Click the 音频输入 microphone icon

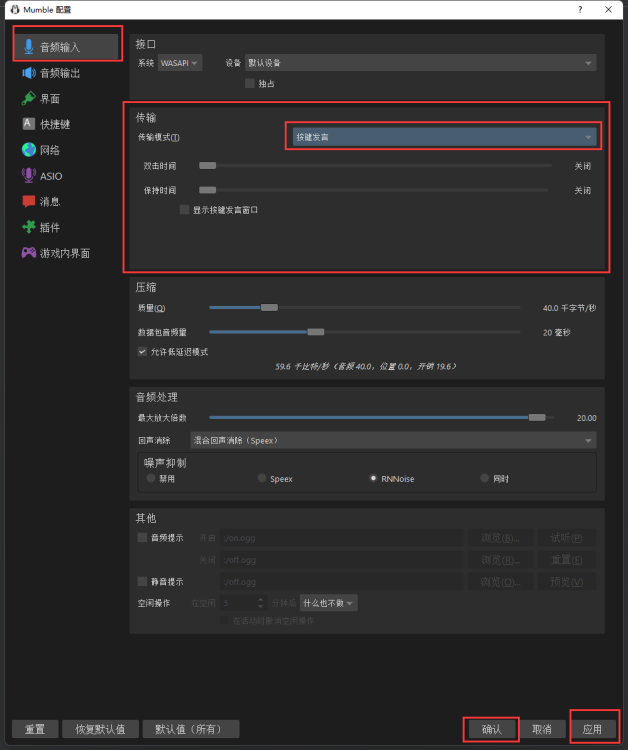click(29, 47)
